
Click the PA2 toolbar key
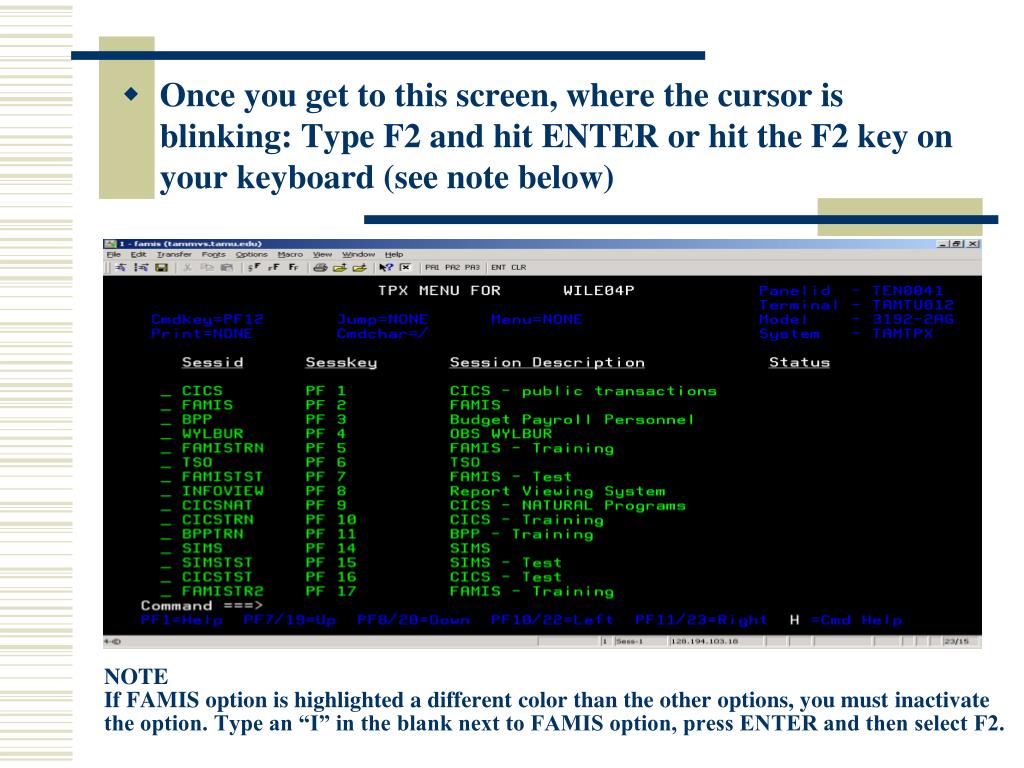pyautogui.click(x=453, y=267)
